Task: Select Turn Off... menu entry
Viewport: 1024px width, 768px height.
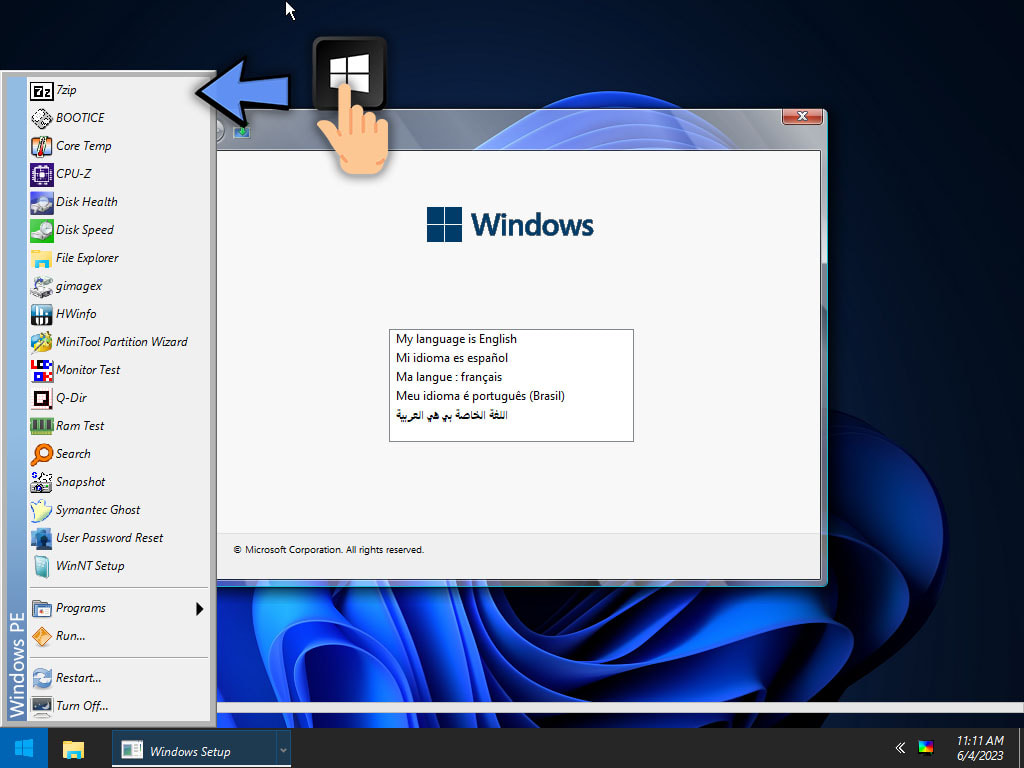Action: click(x=81, y=706)
